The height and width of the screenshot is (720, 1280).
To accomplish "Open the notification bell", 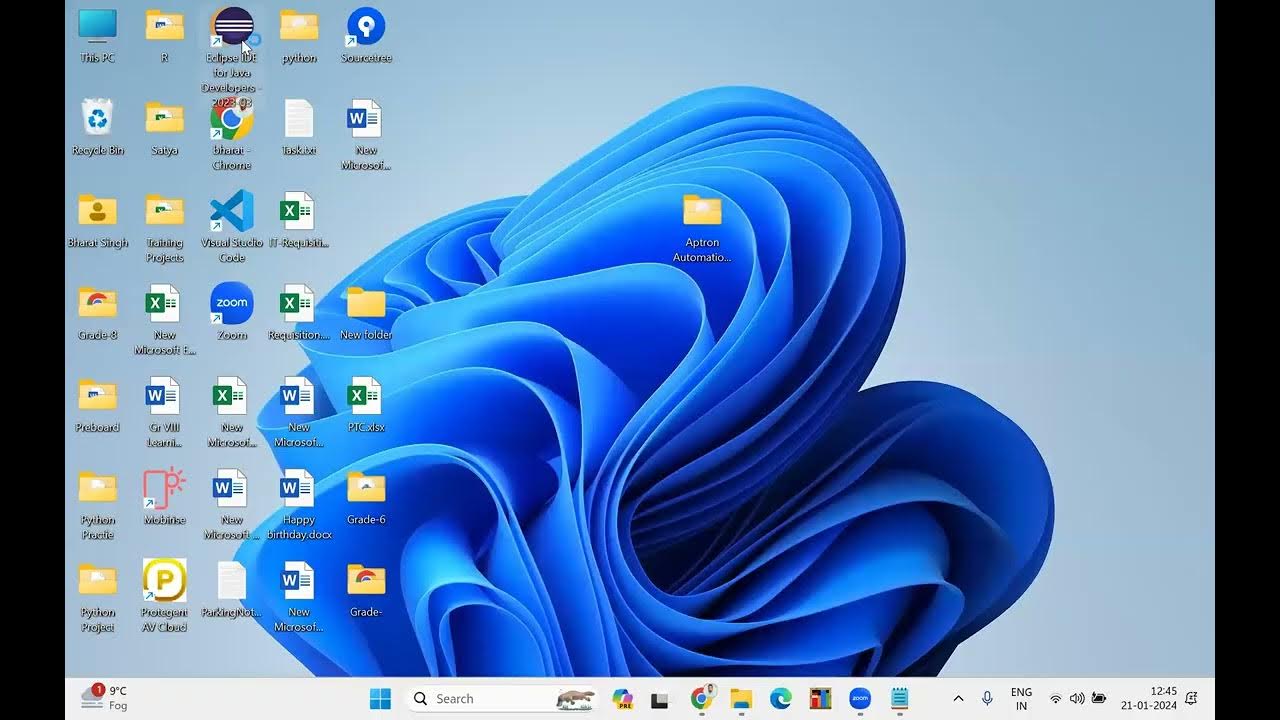I will (x=1192, y=699).
